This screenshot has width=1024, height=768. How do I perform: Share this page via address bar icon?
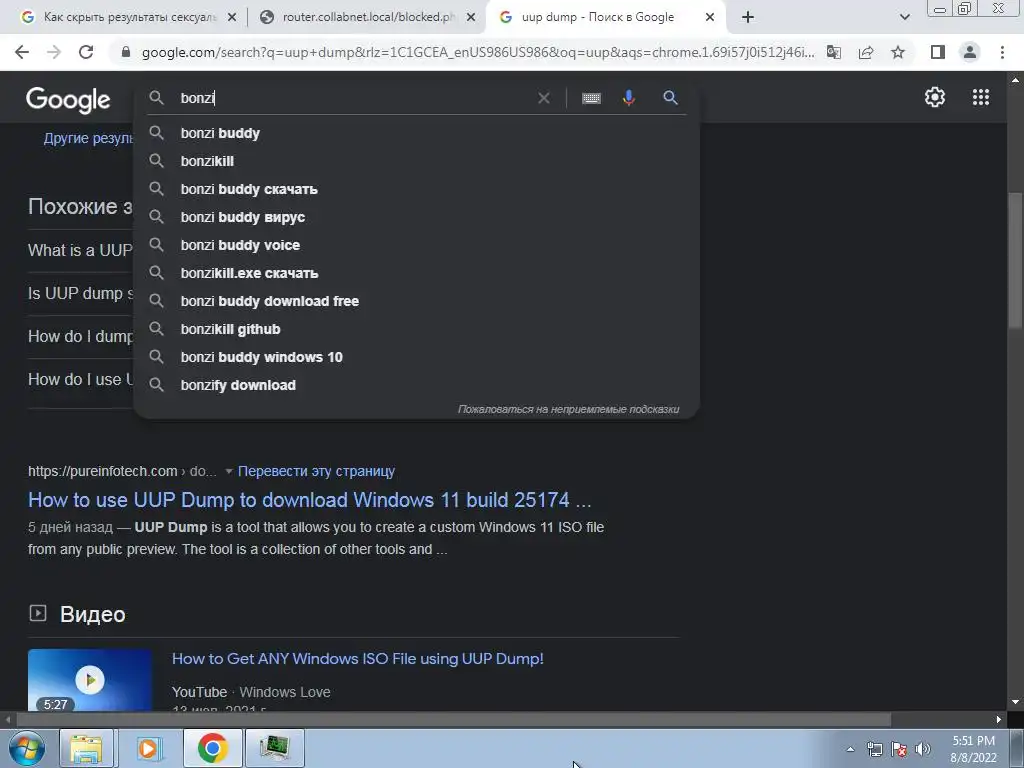(866, 52)
